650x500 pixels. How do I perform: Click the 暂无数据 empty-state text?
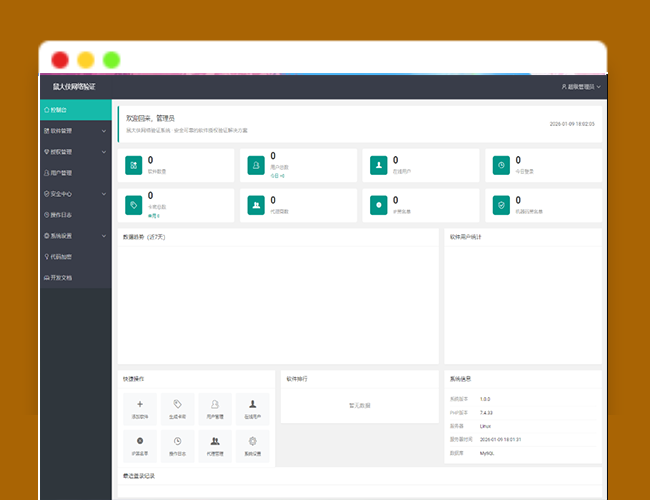pyautogui.click(x=359, y=405)
